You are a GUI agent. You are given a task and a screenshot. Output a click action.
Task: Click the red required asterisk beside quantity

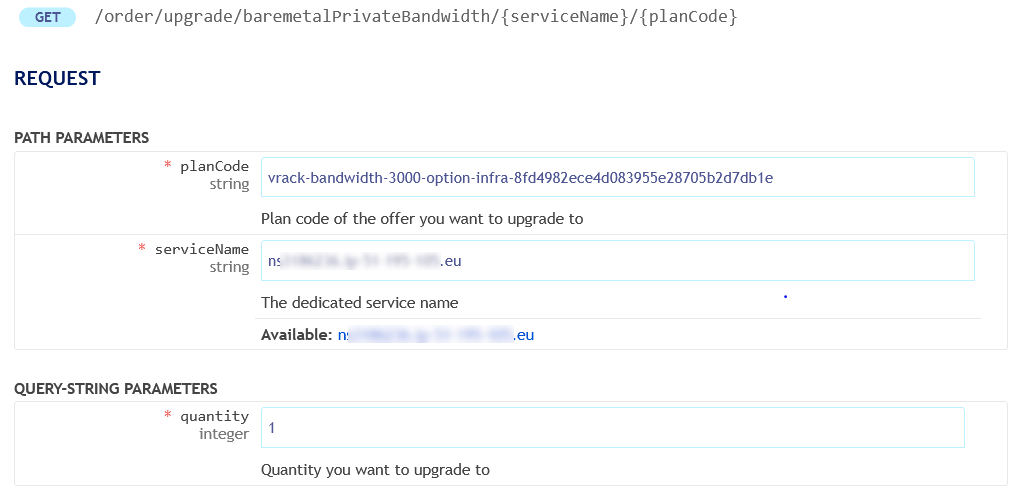pos(168,416)
